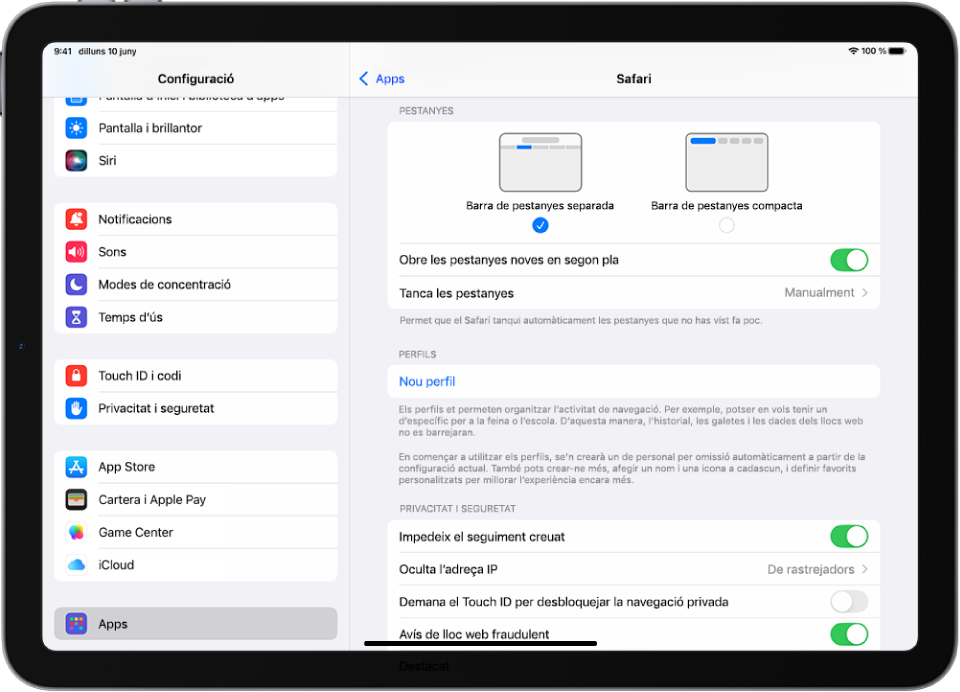Viewport: 960px width, 692px height.
Task: Tap the Wi-Fi status icon
Action: [x=853, y=51]
